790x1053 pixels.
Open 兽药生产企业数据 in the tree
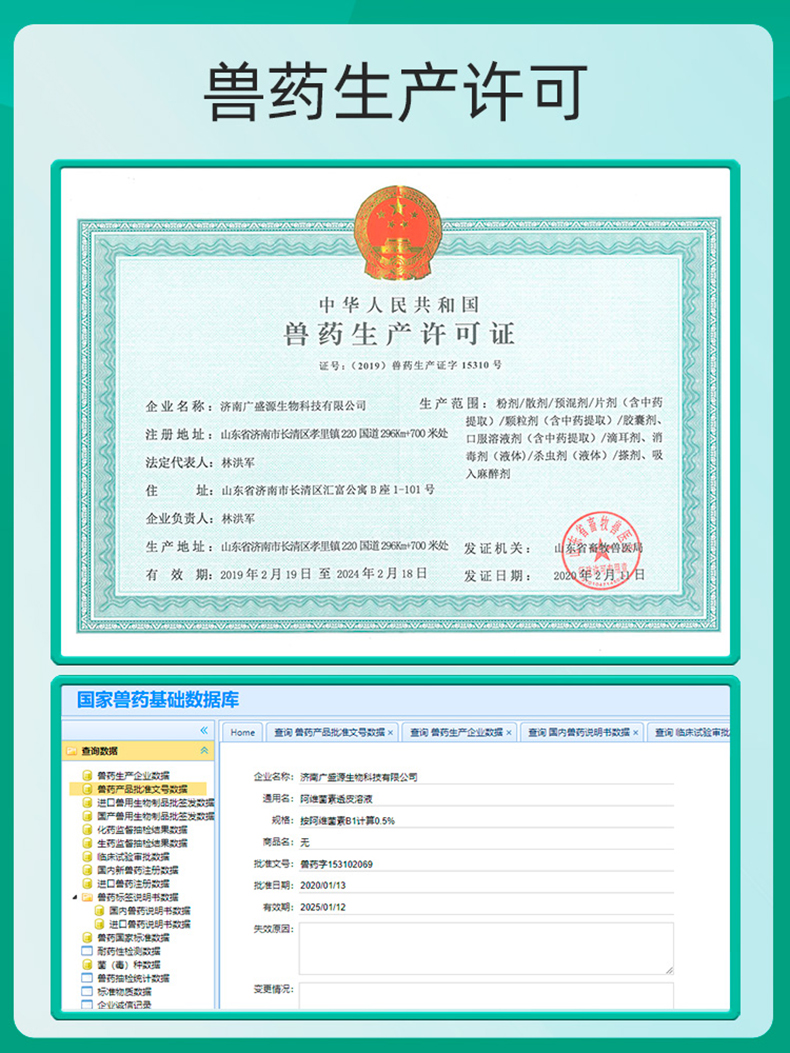[x=133, y=776]
